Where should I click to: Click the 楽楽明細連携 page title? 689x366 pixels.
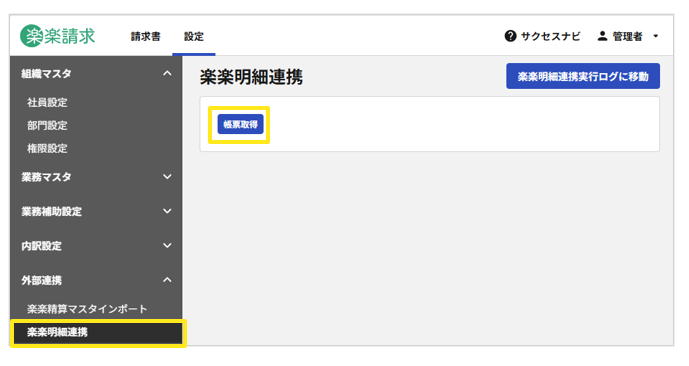(251, 77)
